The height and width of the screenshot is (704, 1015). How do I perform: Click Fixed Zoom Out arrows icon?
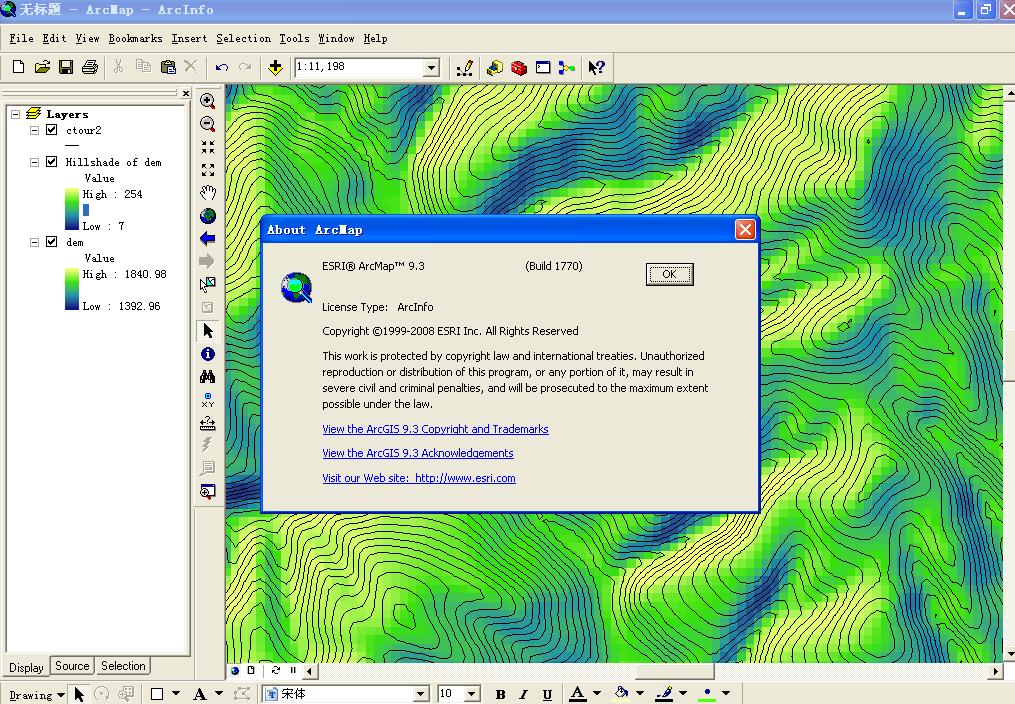[208, 170]
